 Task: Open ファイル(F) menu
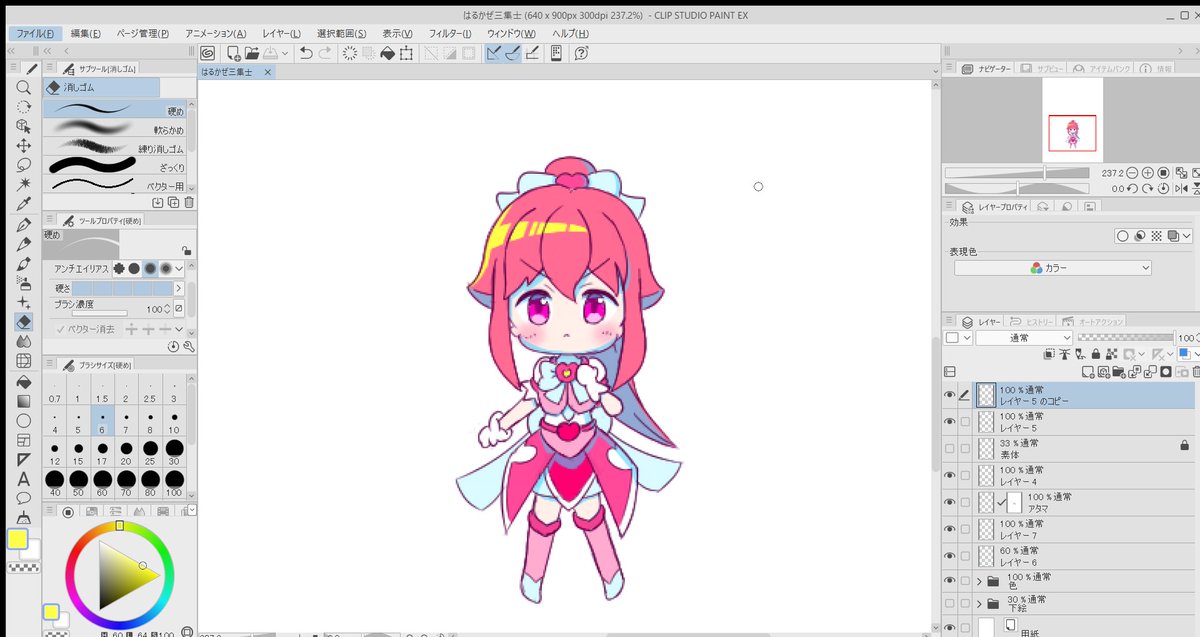pos(35,33)
